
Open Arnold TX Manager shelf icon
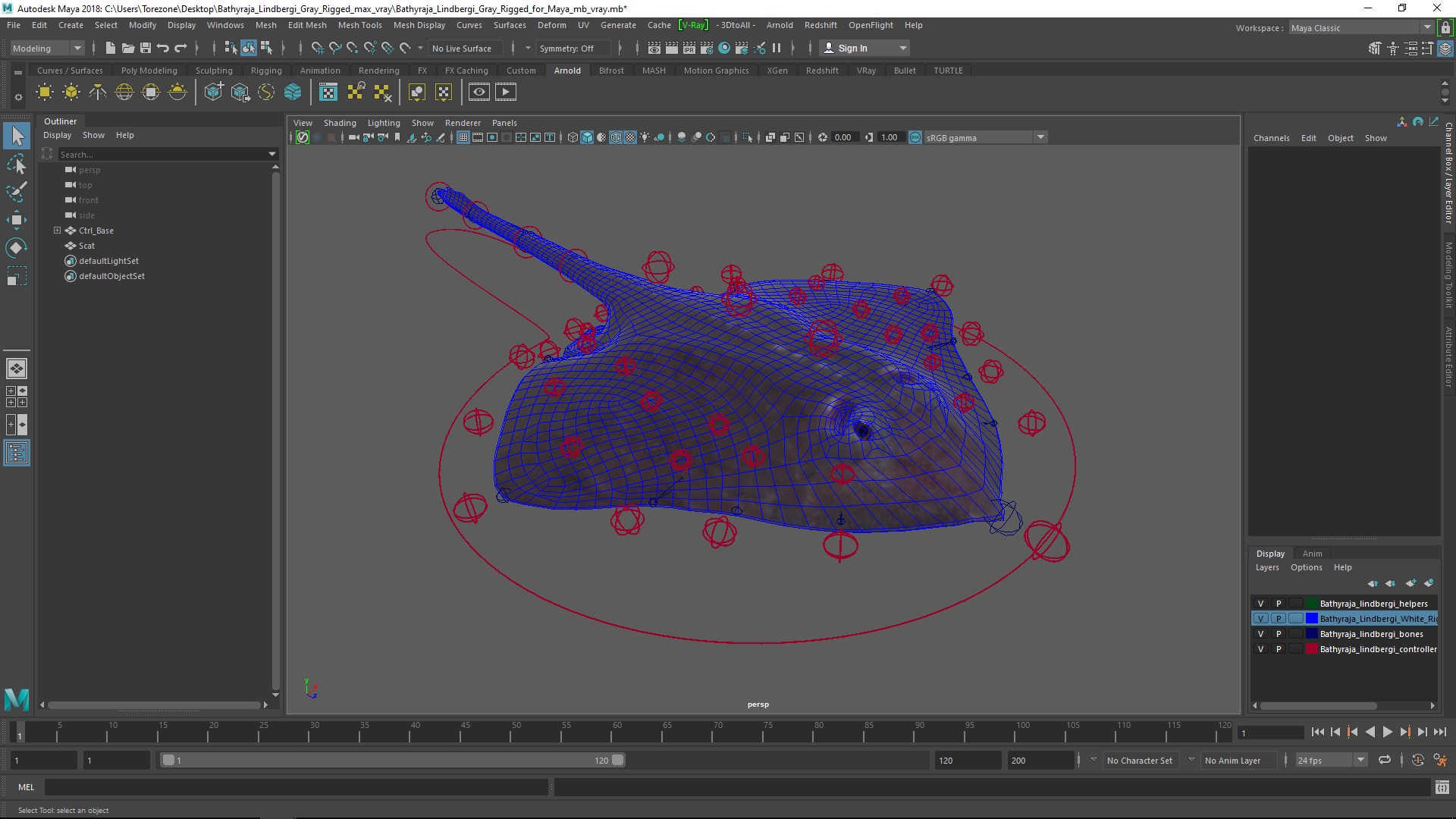coord(328,93)
